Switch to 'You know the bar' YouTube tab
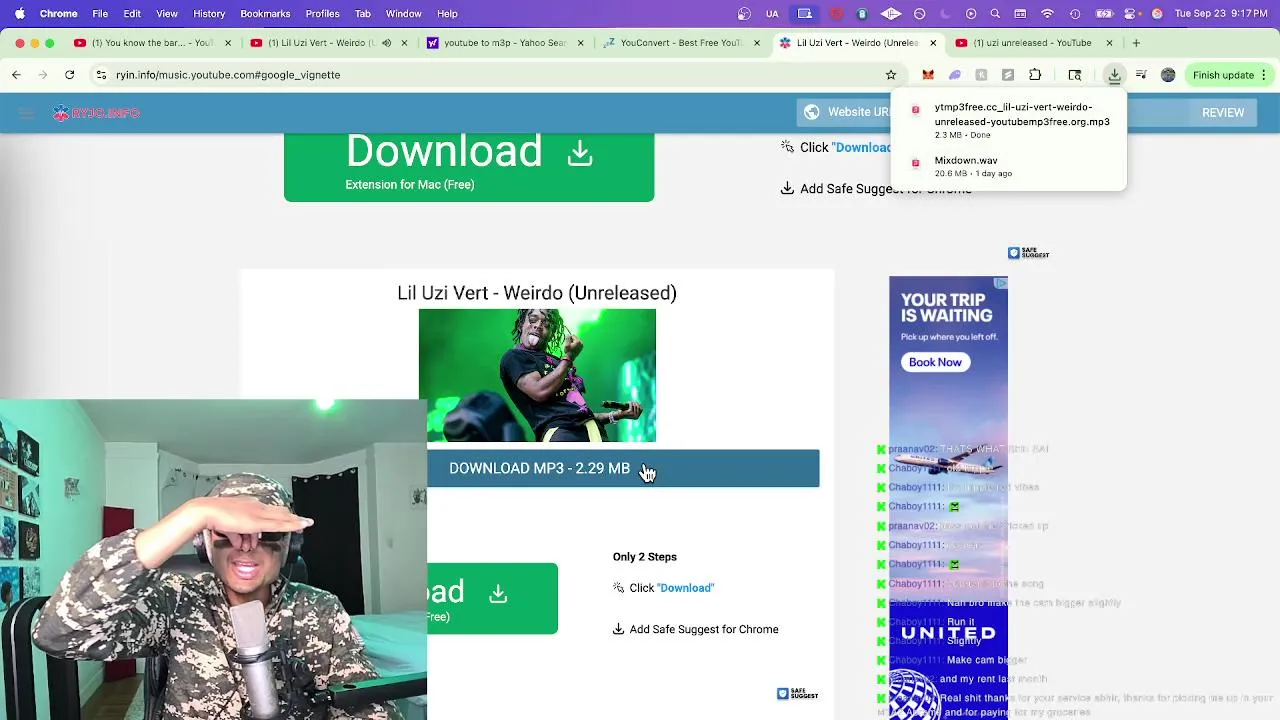 point(152,43)
